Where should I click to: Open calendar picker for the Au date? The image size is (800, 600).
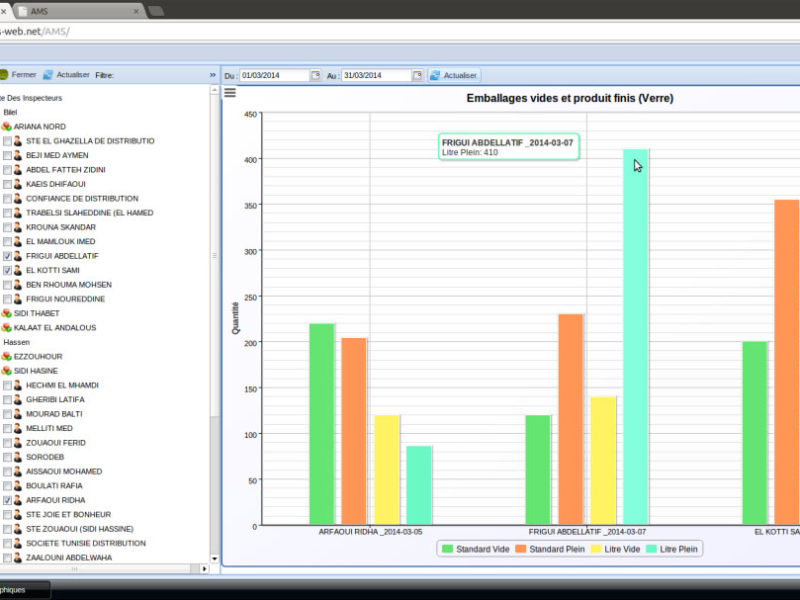[417, 75]
